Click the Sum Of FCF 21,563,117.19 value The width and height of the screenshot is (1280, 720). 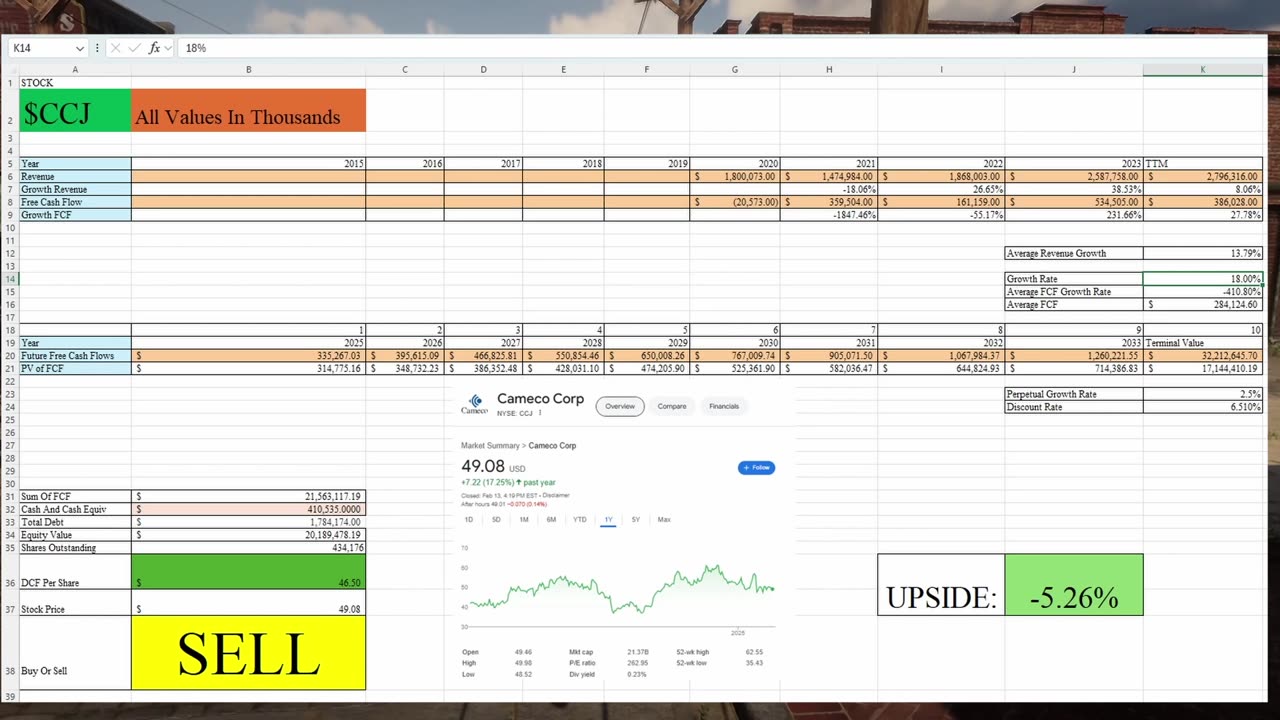(x=248, y=496)
